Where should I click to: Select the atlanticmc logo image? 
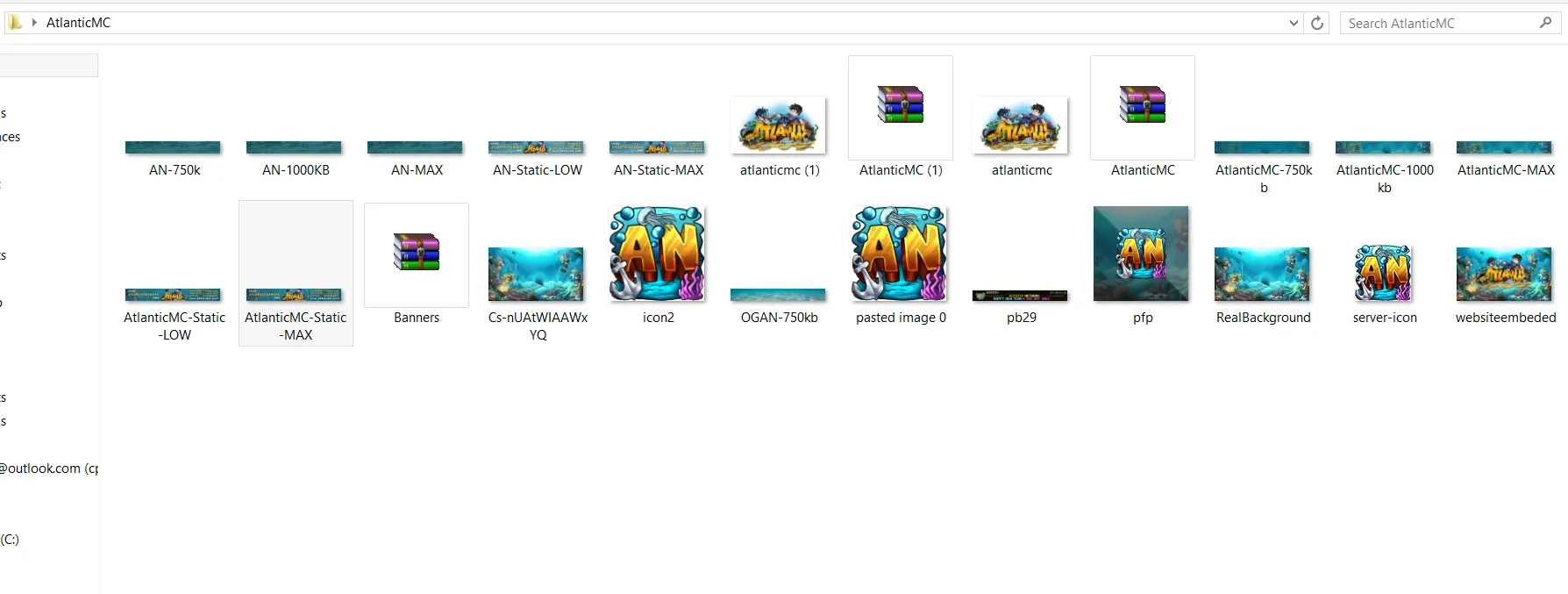pyautogui.click(x=1021, y=125)
